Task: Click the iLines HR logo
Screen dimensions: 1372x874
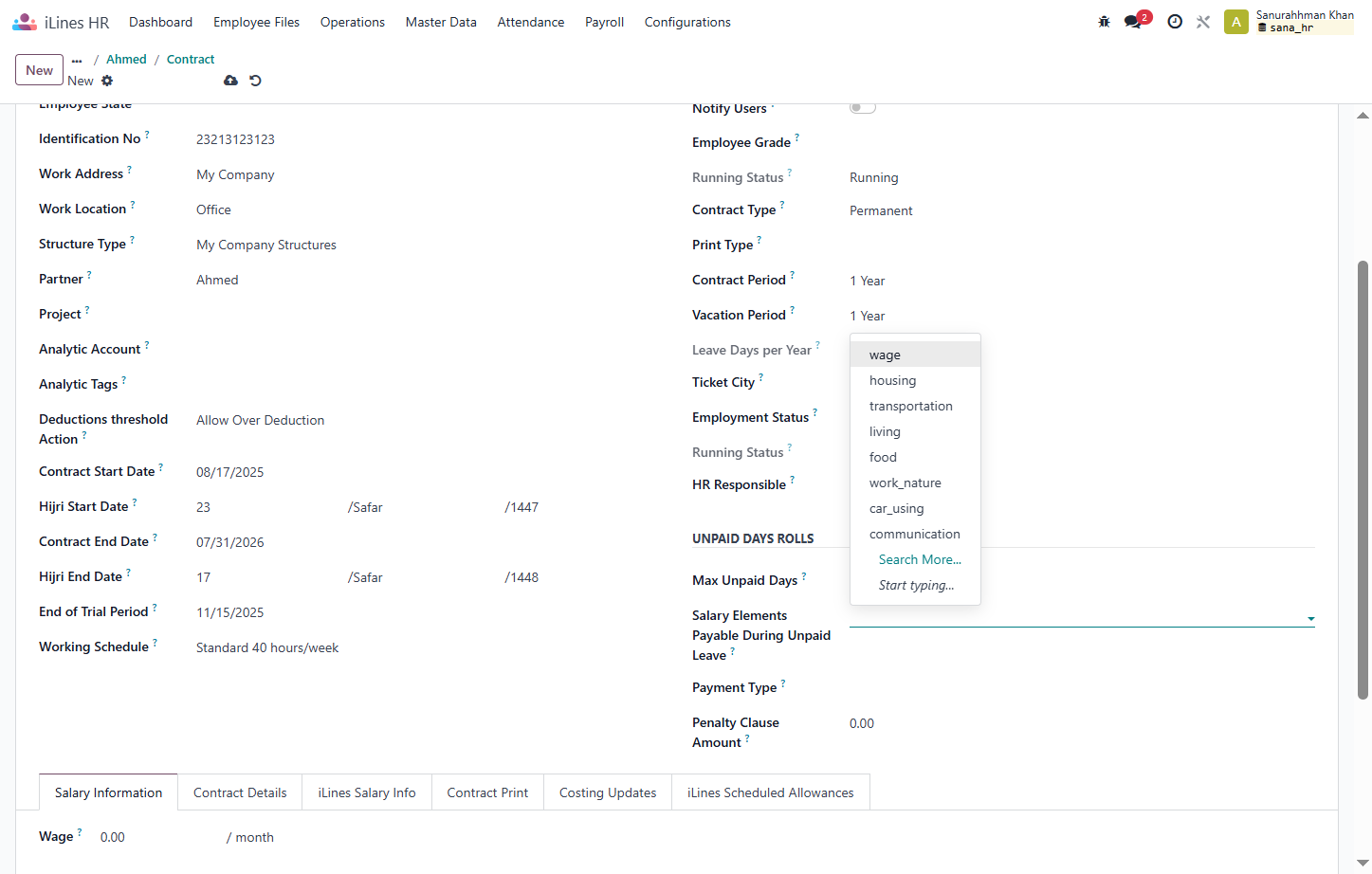Action: 61,22
